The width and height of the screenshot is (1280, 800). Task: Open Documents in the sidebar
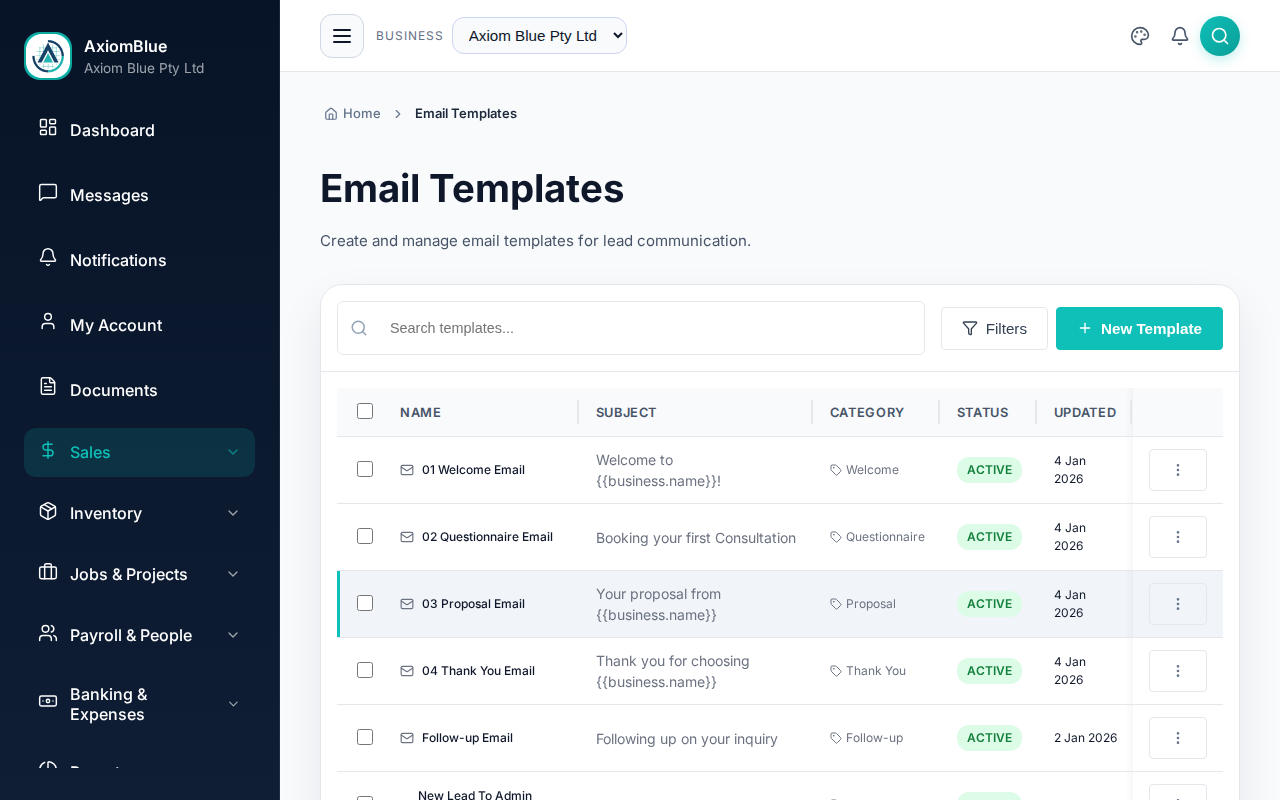pyautogui.click(x=139, y=390)
